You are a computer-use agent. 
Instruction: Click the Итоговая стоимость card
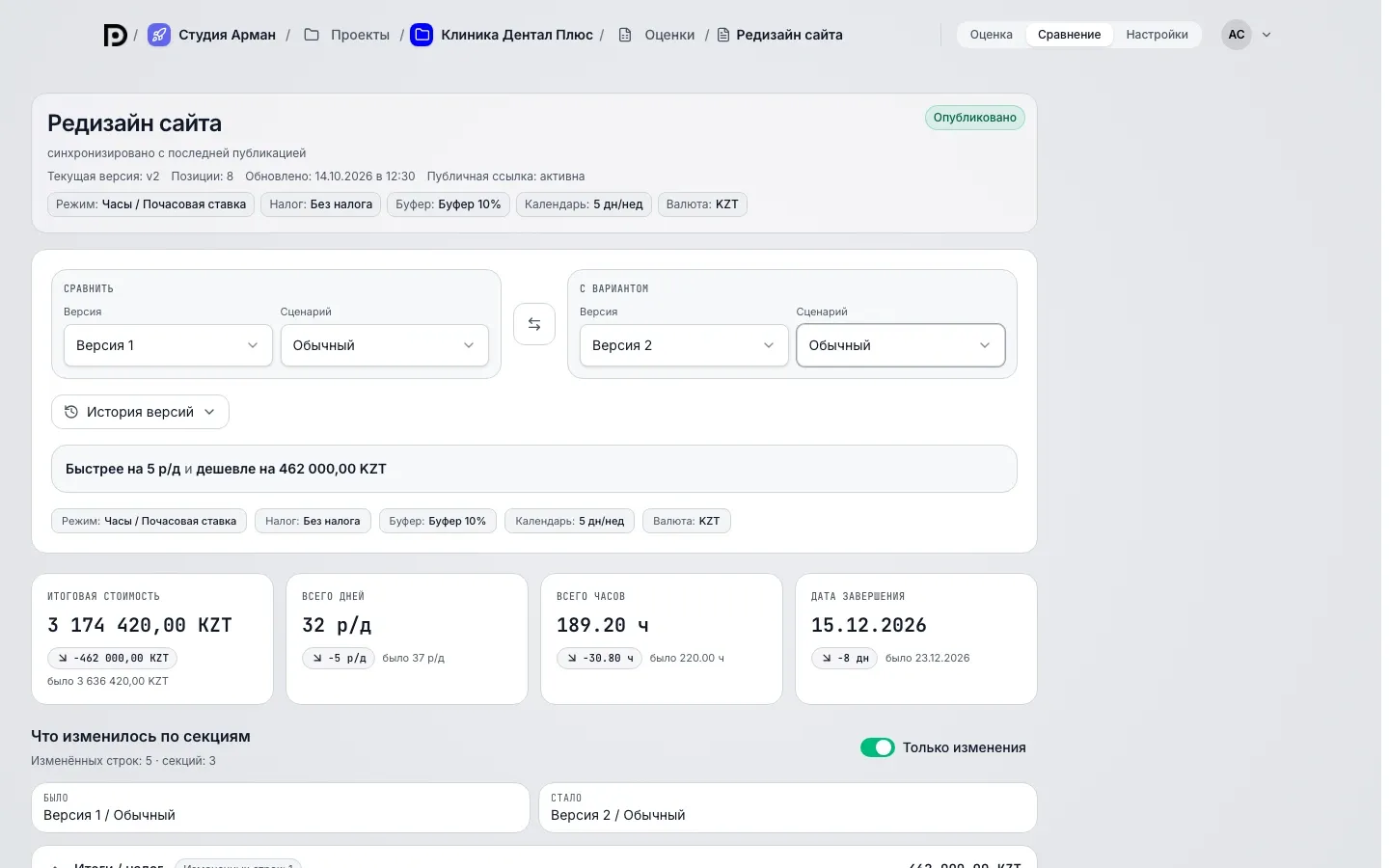[x=152, y=638]
